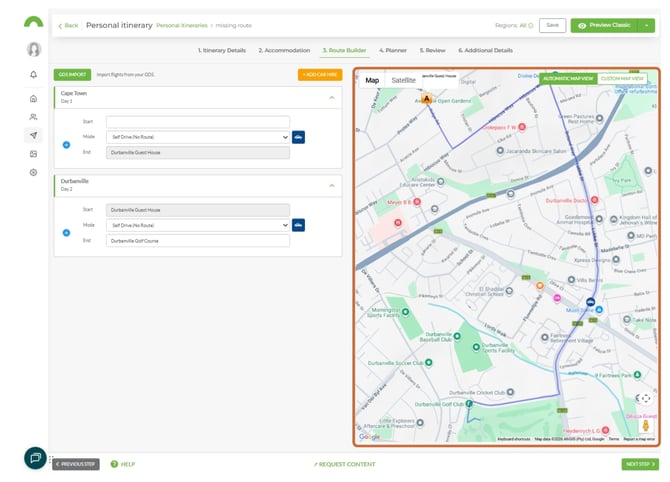The width and height of the screenshot is (670, 482).
Task: Select Satellite view type
Action: 403,80
